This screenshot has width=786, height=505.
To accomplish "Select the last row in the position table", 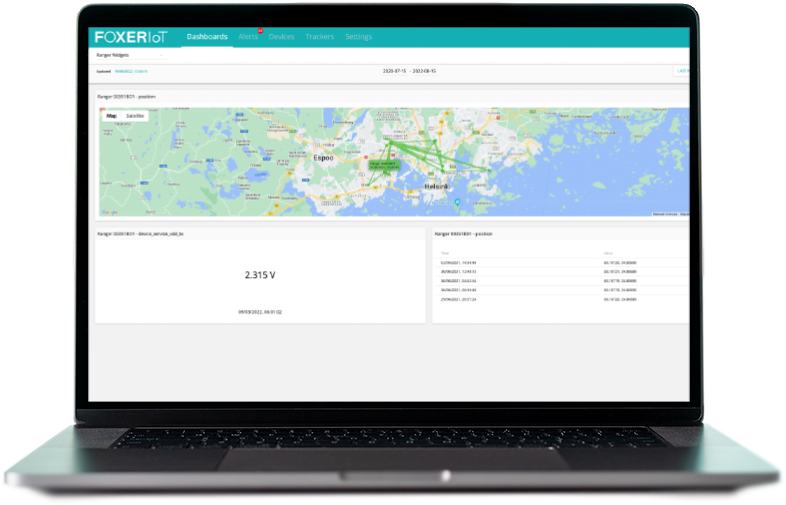I will (x=561, y=299).
